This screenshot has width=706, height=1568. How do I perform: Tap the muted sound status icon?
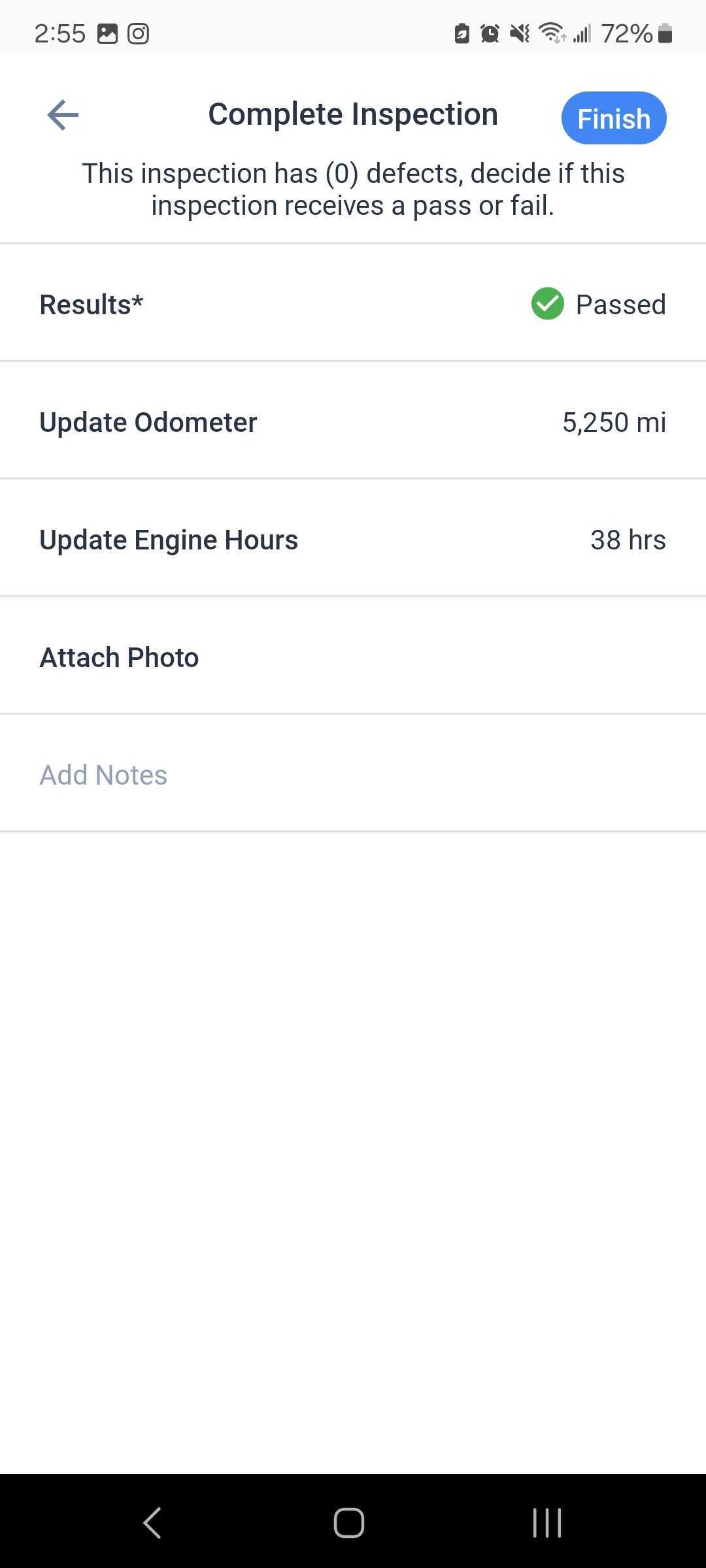pos(520,33)
